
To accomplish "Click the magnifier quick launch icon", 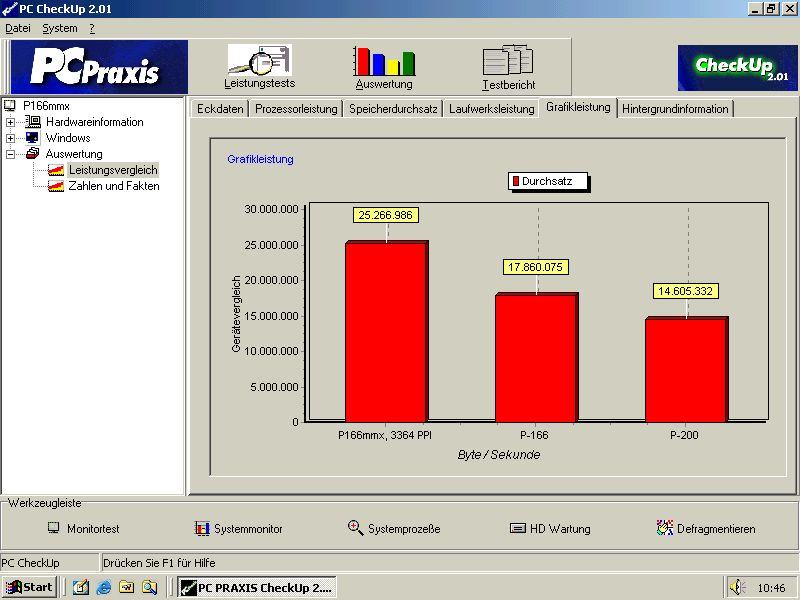I will [x=149, y=587].
